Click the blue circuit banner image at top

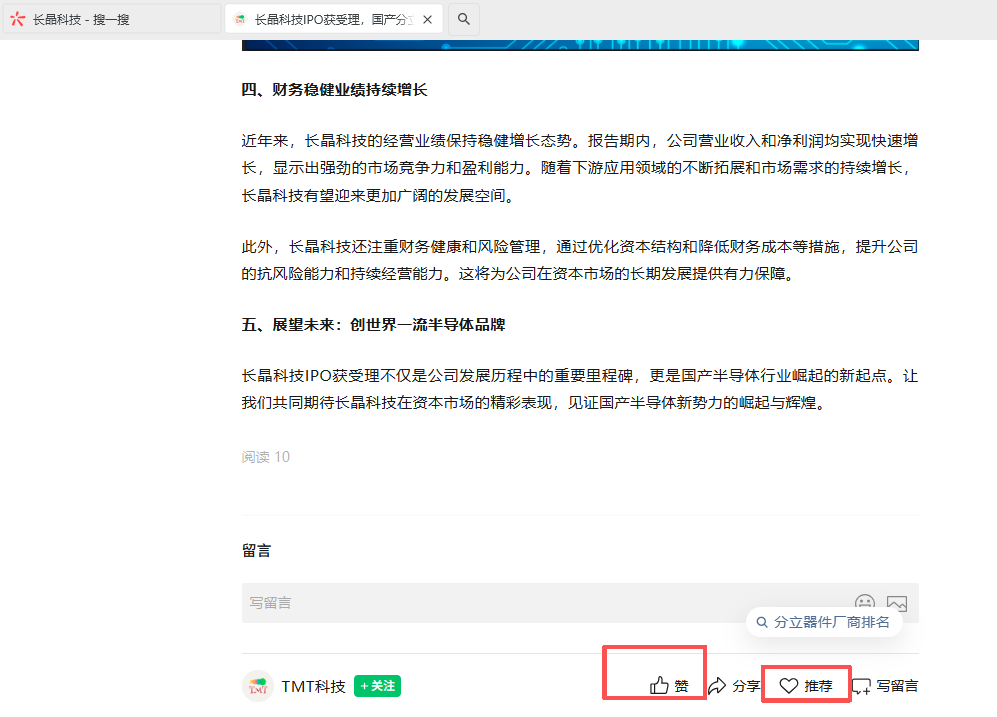pyautogui.click(x=580, y=45)
